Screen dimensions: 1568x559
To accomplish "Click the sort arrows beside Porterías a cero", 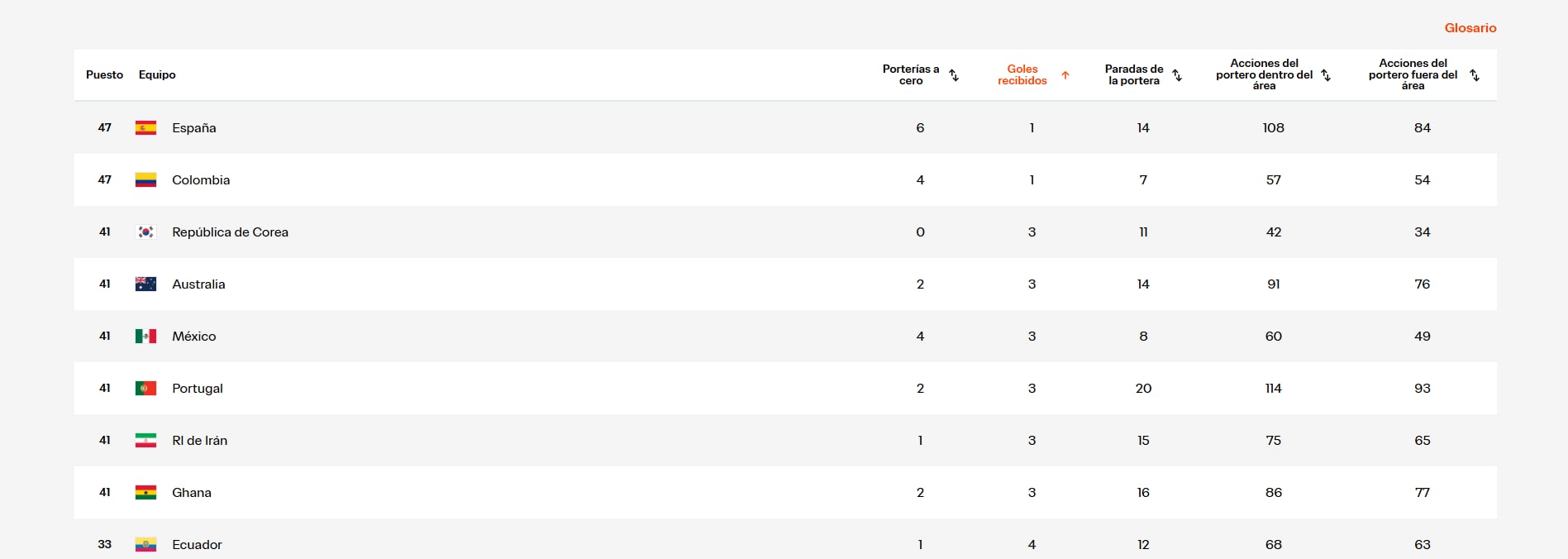I will [x=954, y=75].
